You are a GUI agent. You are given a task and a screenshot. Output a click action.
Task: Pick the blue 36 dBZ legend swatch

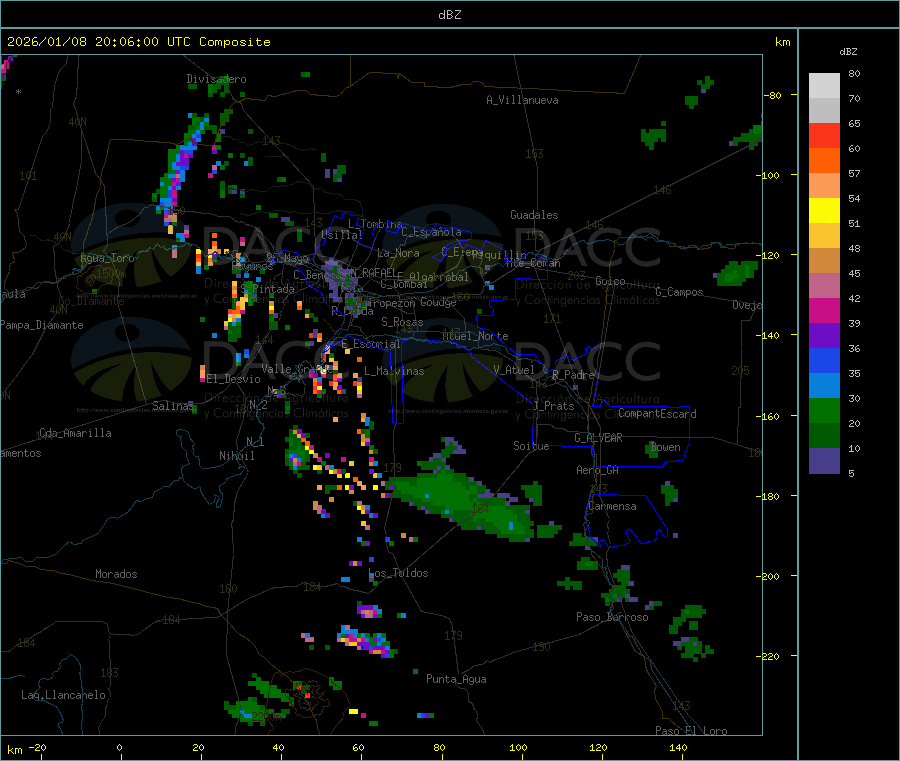pyautogui.click(x=824, y=360)
